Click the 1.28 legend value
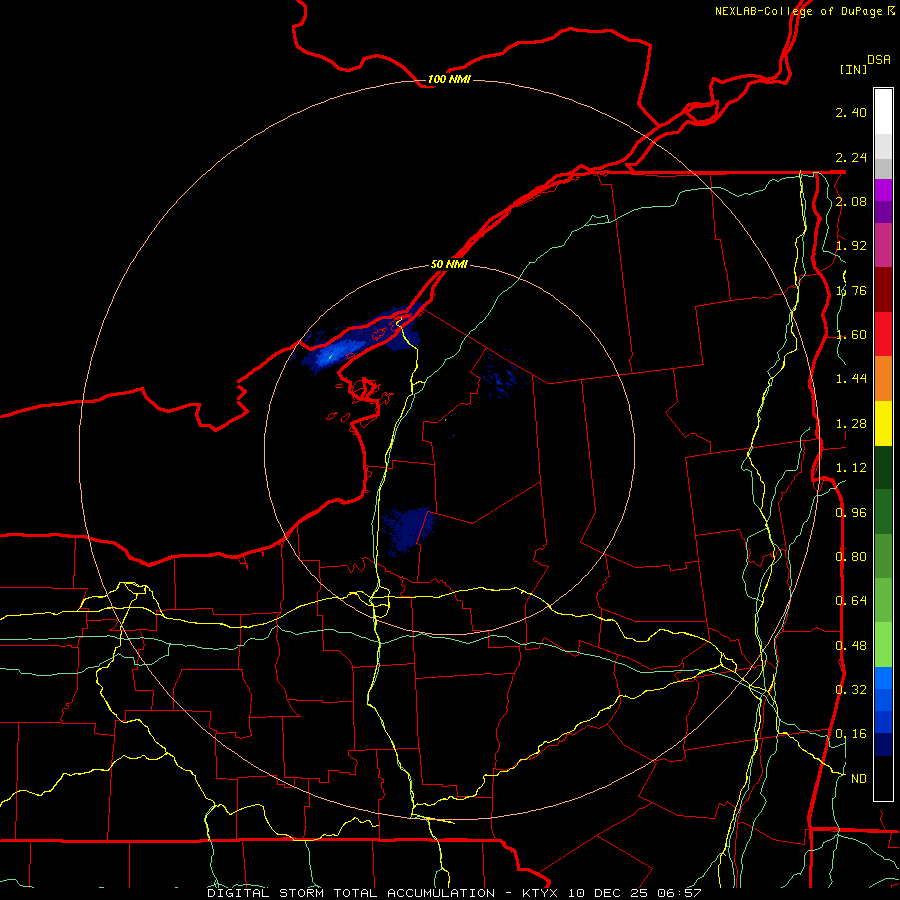The image size is (900, 900). click(x=851, y=424)
